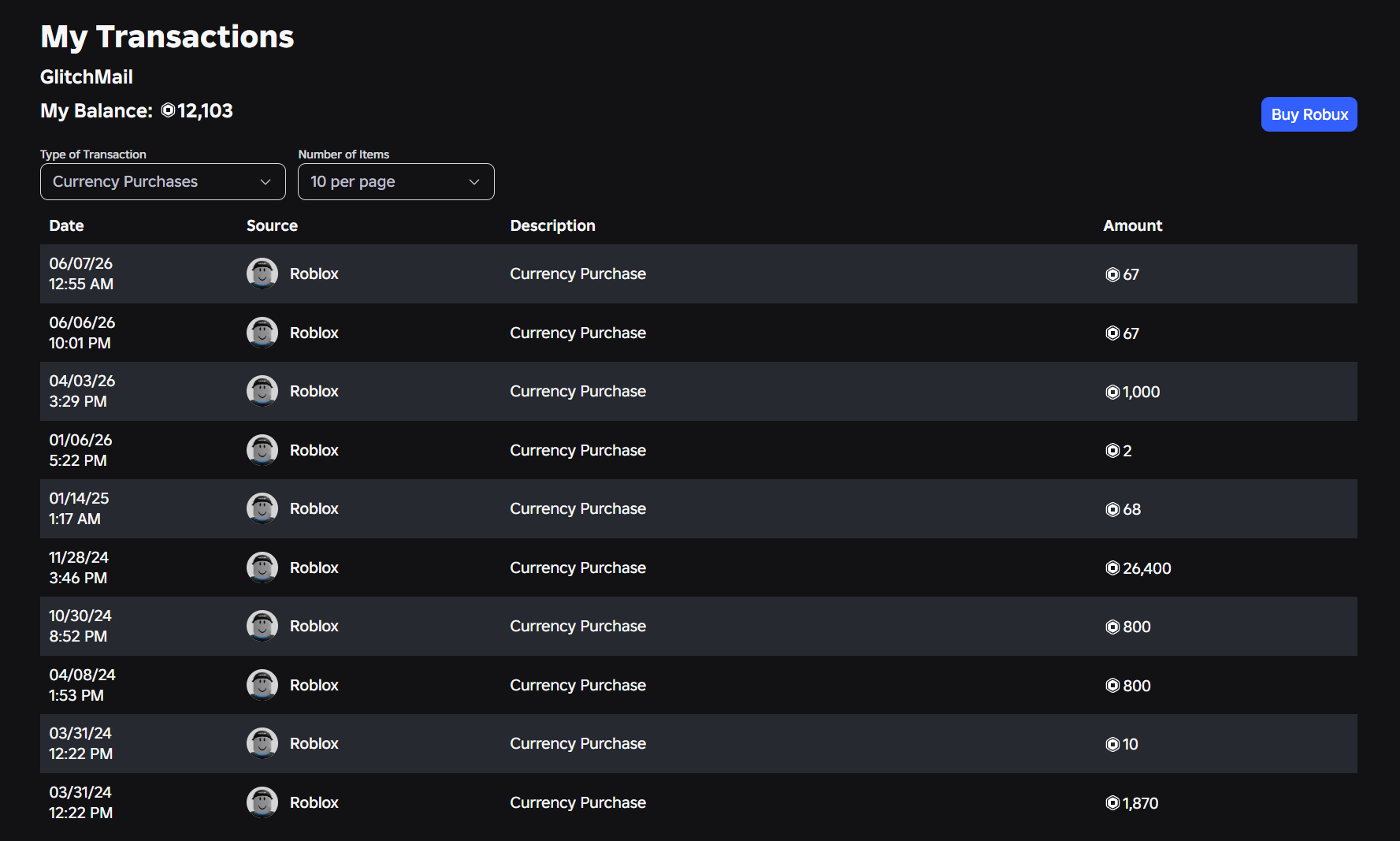
Task: Select the Description column header
Action: click(552, 225)
